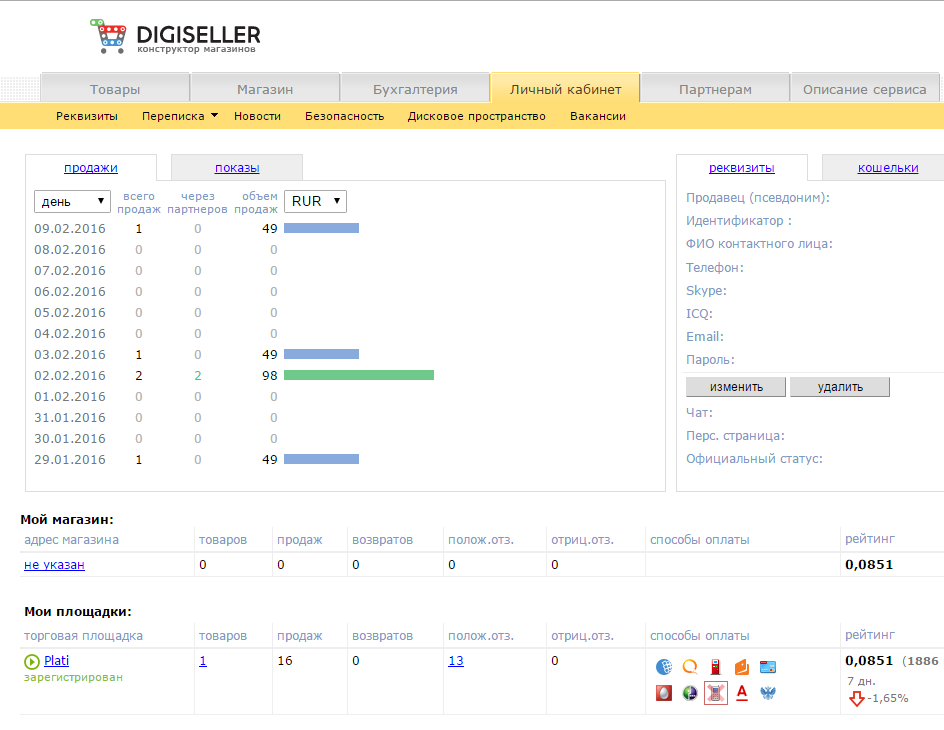
Task: Click the DIGISELLER shopping cart logo
Action: 110,37
